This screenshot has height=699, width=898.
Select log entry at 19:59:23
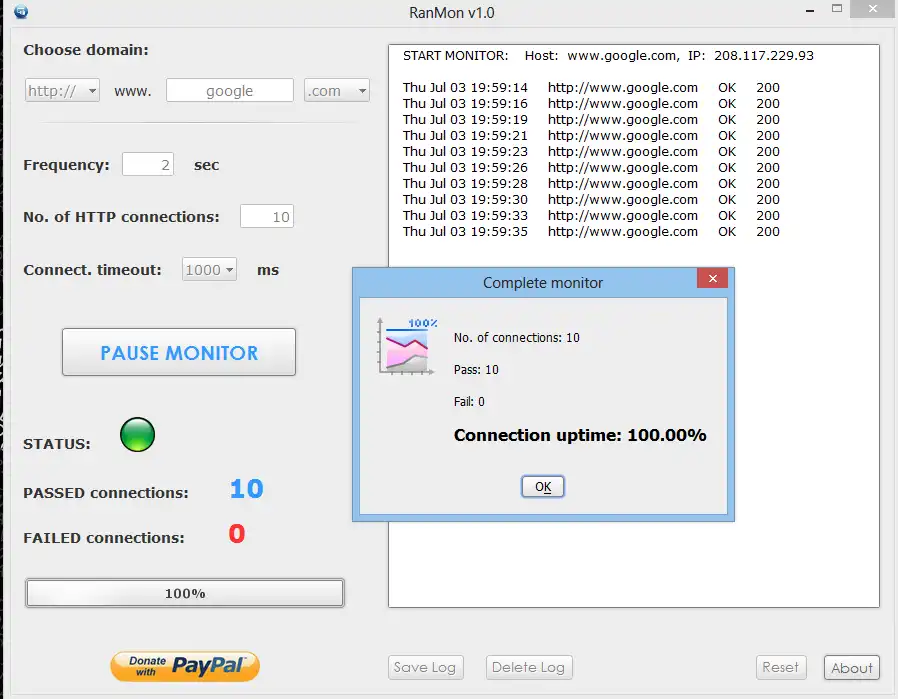tap(591, 152)
